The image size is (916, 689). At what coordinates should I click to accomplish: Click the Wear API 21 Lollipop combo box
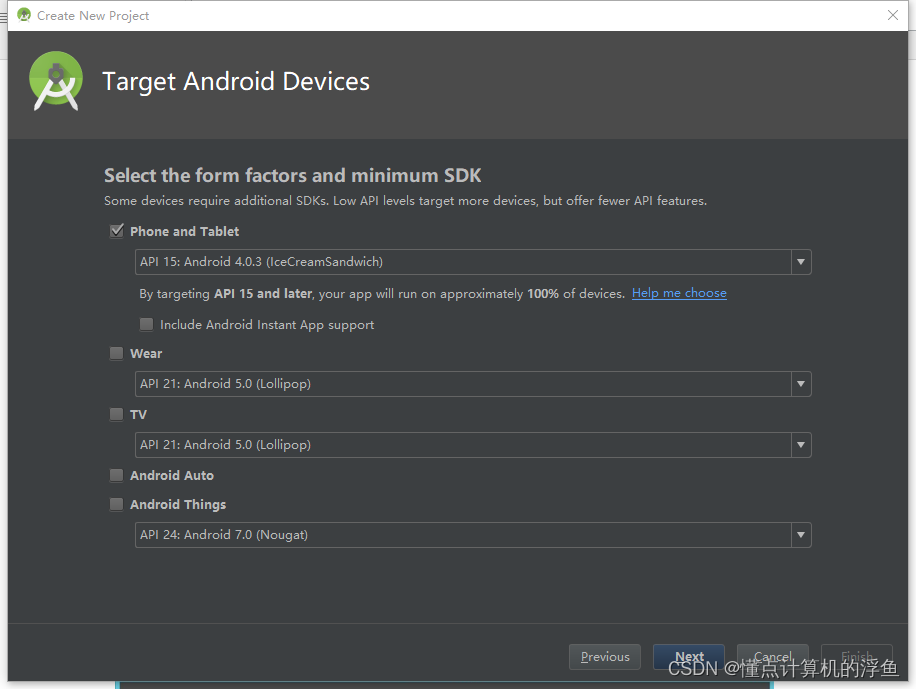pos(473,384)
